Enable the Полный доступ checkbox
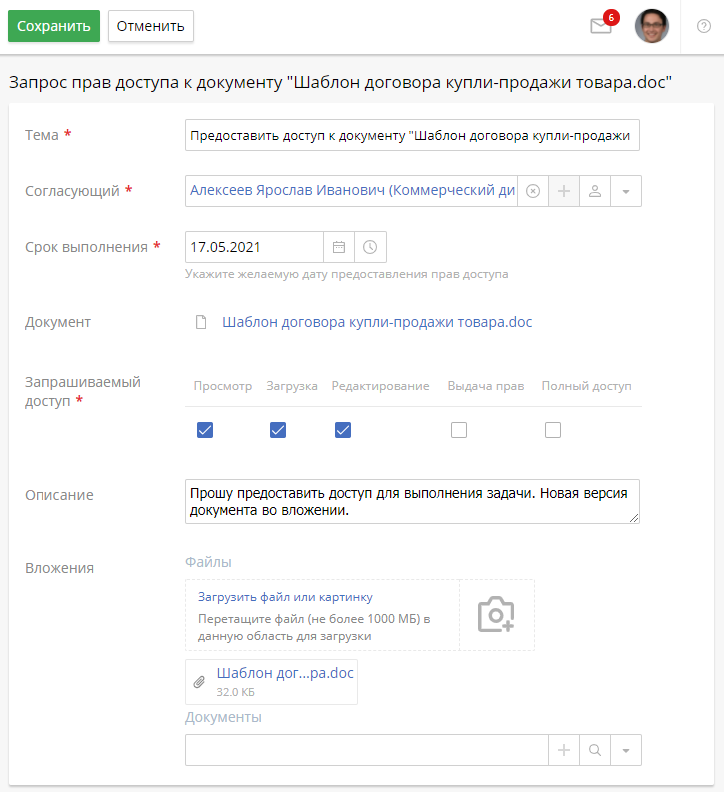Screen dimensions: 724x792 [x=553, y=430]
